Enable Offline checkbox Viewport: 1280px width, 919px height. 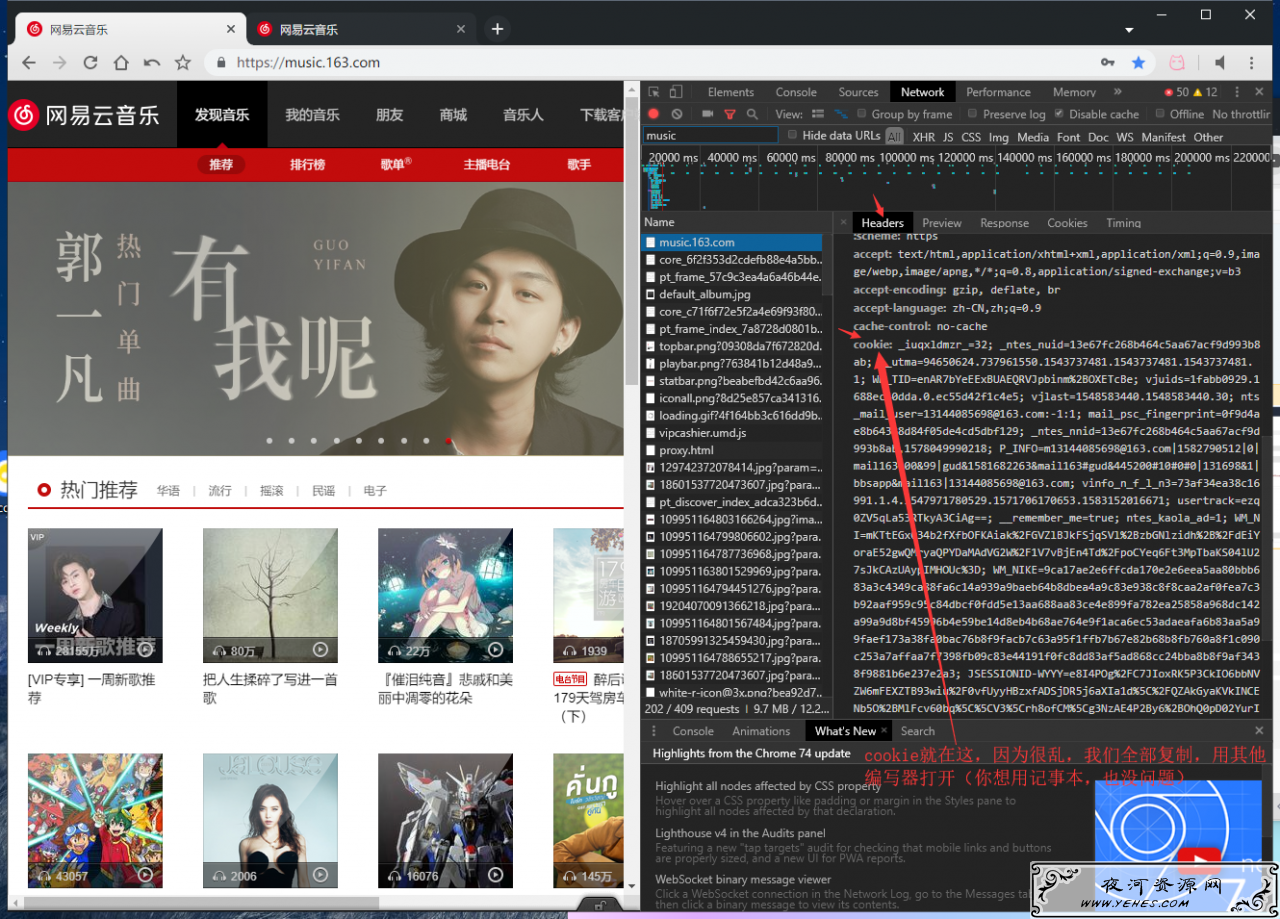coord(1160,114)
